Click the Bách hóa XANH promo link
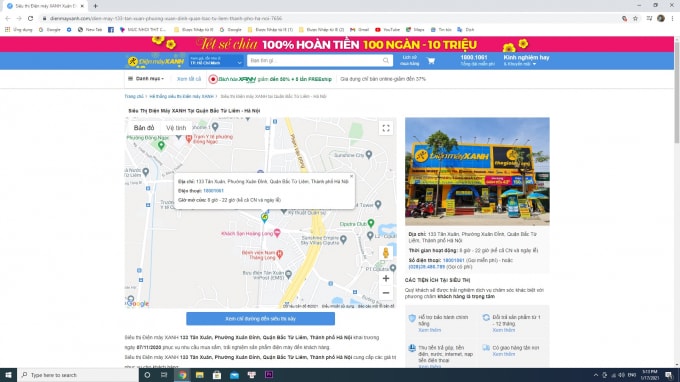This screenshot has width=680, height=382. click(x=270, y=79)
